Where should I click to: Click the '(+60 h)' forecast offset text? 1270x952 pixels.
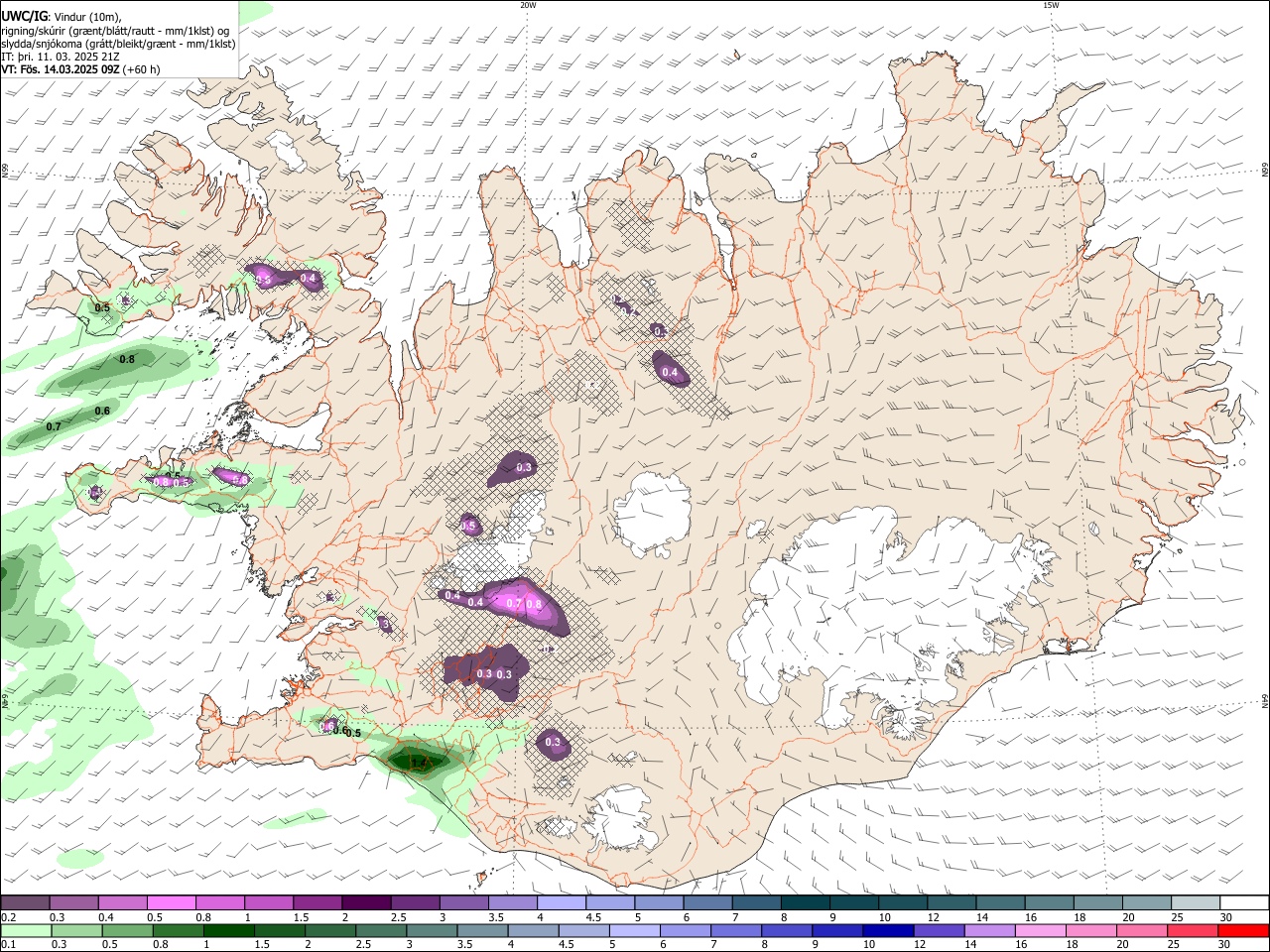pos(141,69)
